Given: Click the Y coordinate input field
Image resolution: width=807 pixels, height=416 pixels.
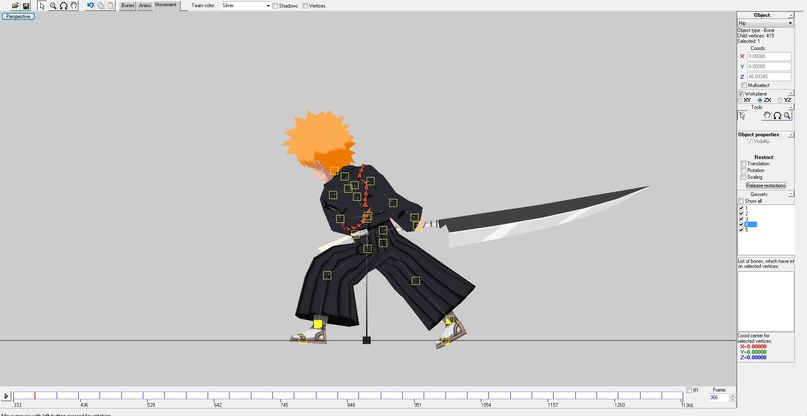Looking at the screenshot, I should click(x=769, y=66).
